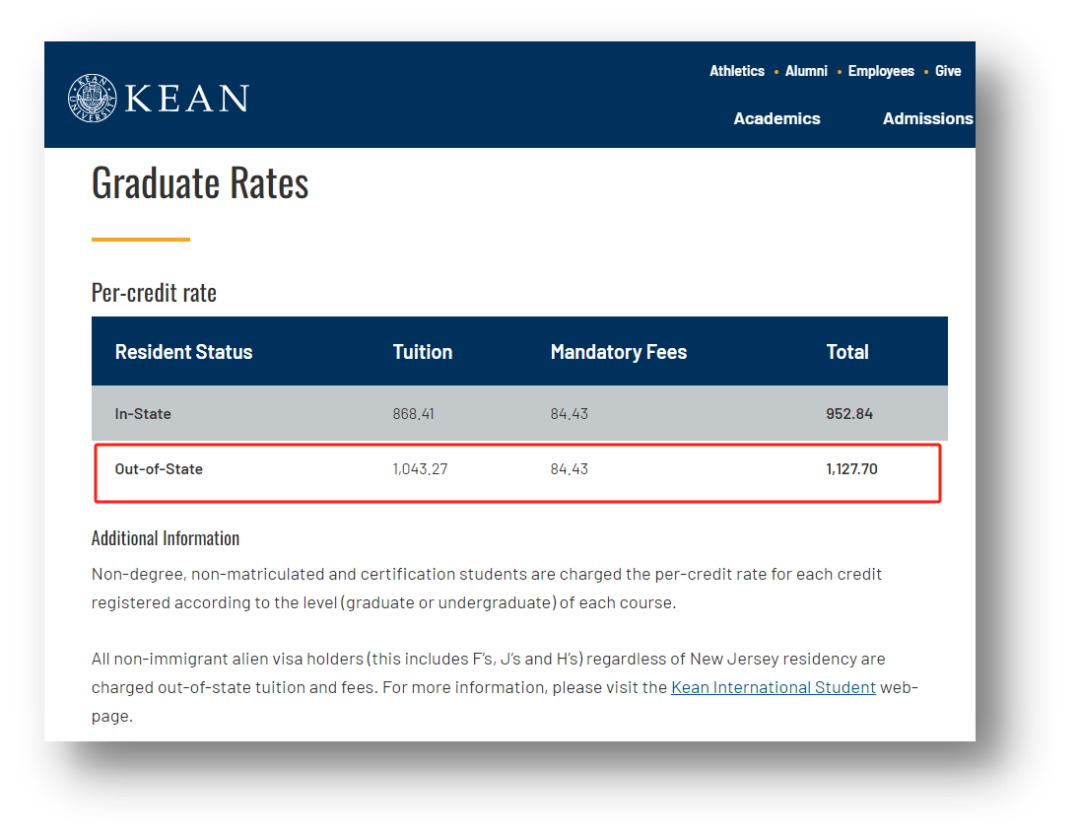1080x840 pixels.
Task: Follow the Kean International Student link
Action: [x=773, y=687]
